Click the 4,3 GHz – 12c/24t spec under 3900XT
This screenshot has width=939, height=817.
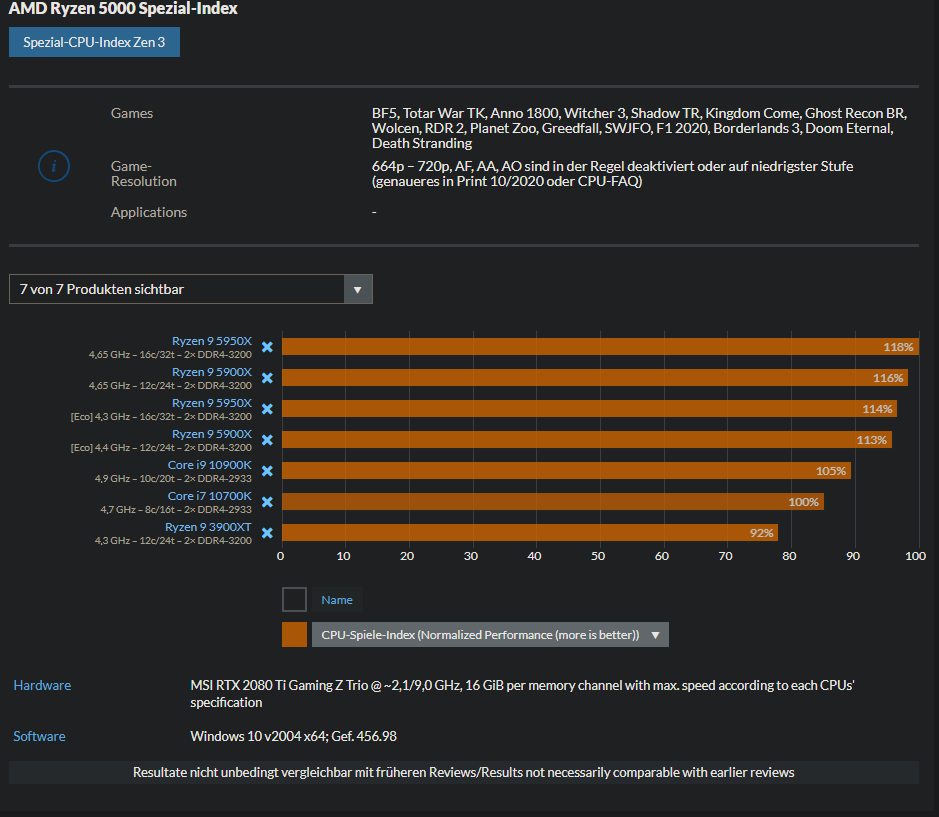pyautogui.click(x=173, y=540)
